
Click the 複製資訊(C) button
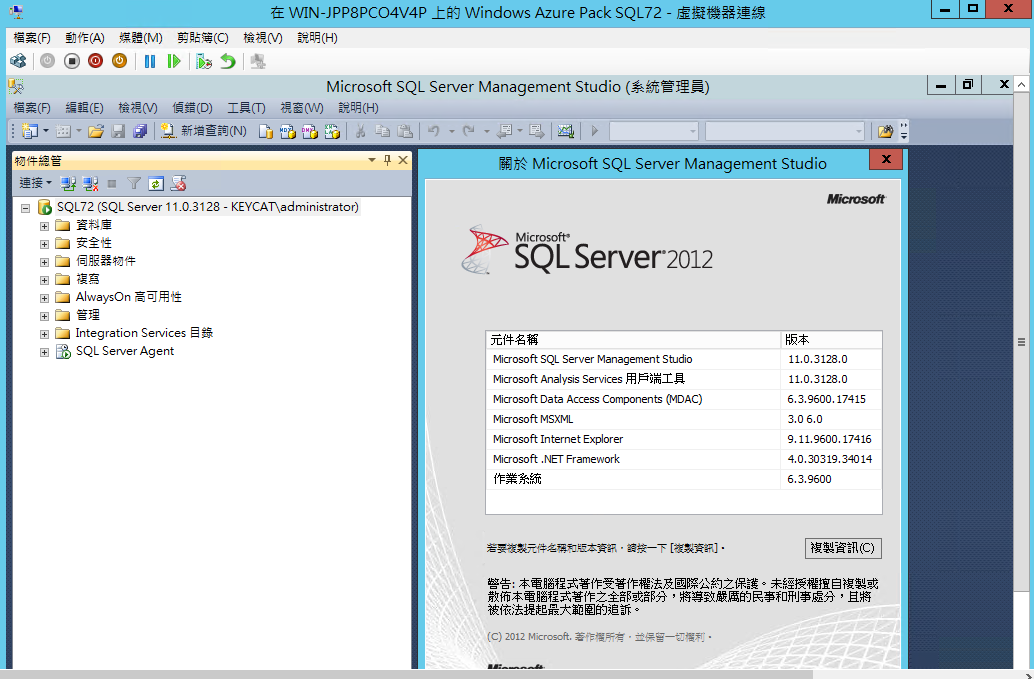tap(843, 548)
